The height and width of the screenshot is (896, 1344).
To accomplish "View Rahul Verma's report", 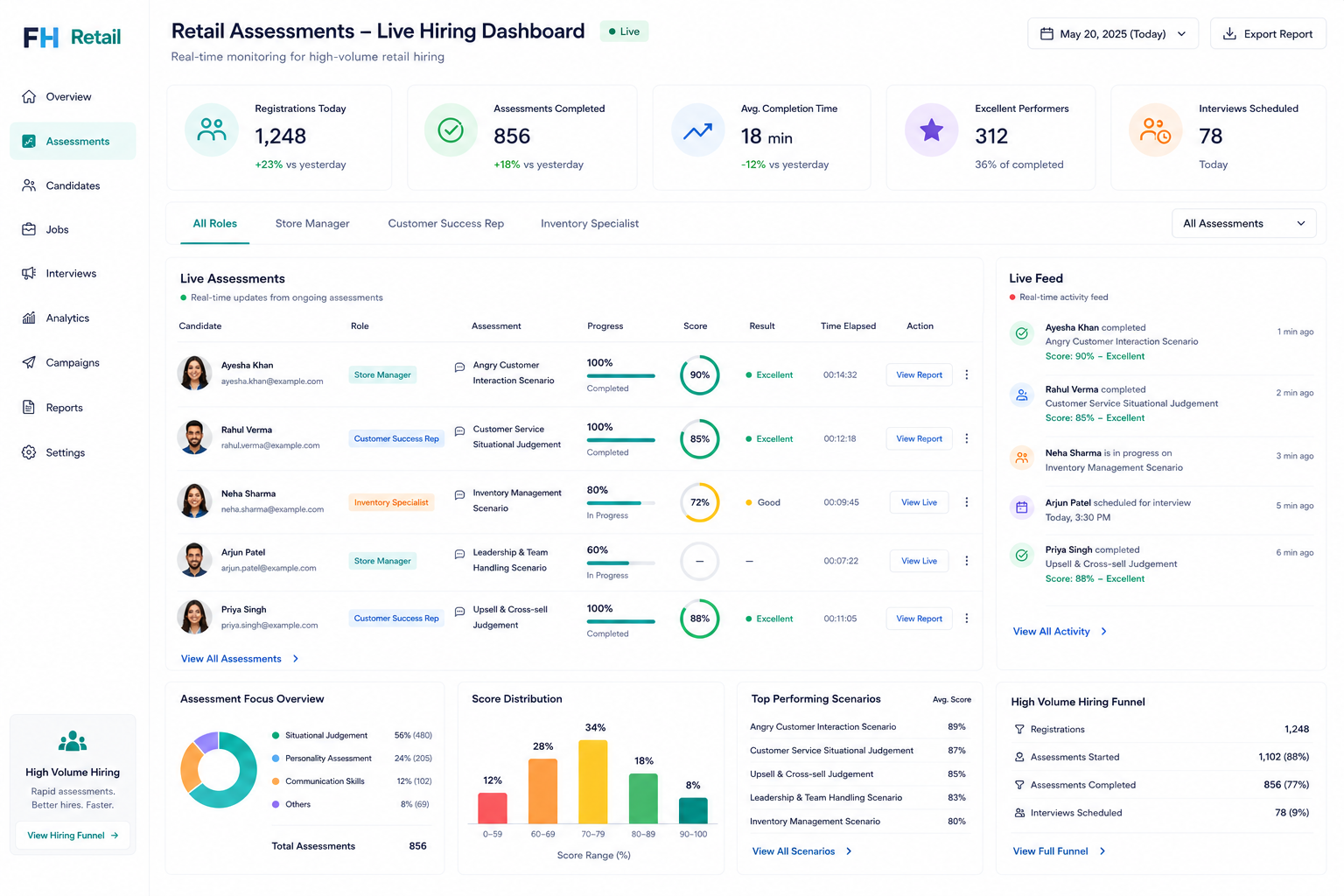I will 919,438.
